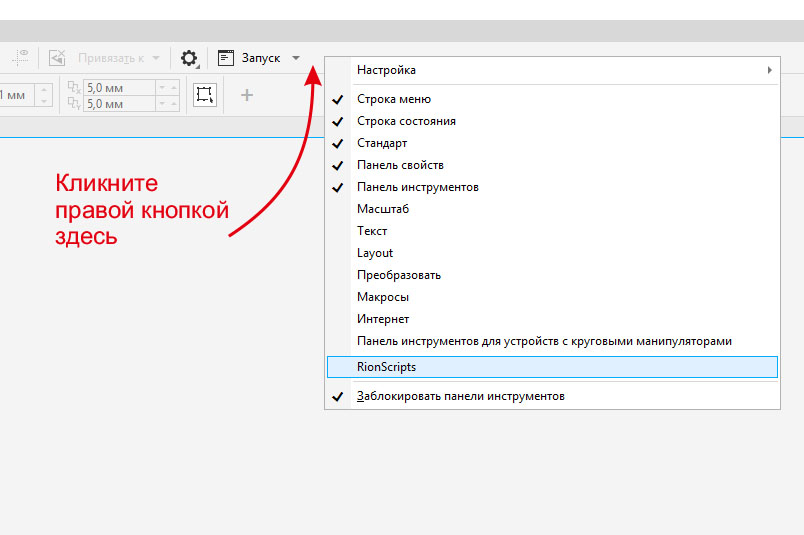804x535 pixels.
Task: Click the Treat as filled bounding box icon
Action: [x=205, y=95]
